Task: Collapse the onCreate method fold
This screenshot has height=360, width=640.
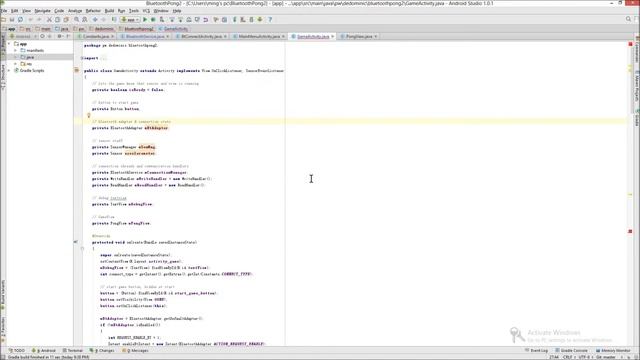Action: [x=82, y=249]
